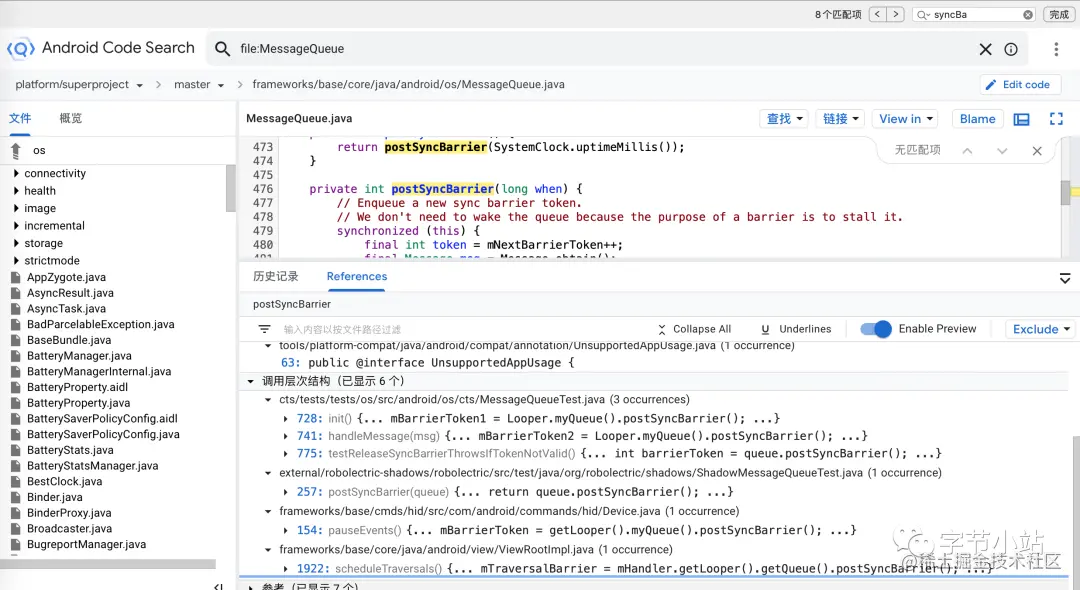The width and height of the screenshot is (1080, 590).
Task: Open BugreportManager.java in file tree
Action: 86,545
